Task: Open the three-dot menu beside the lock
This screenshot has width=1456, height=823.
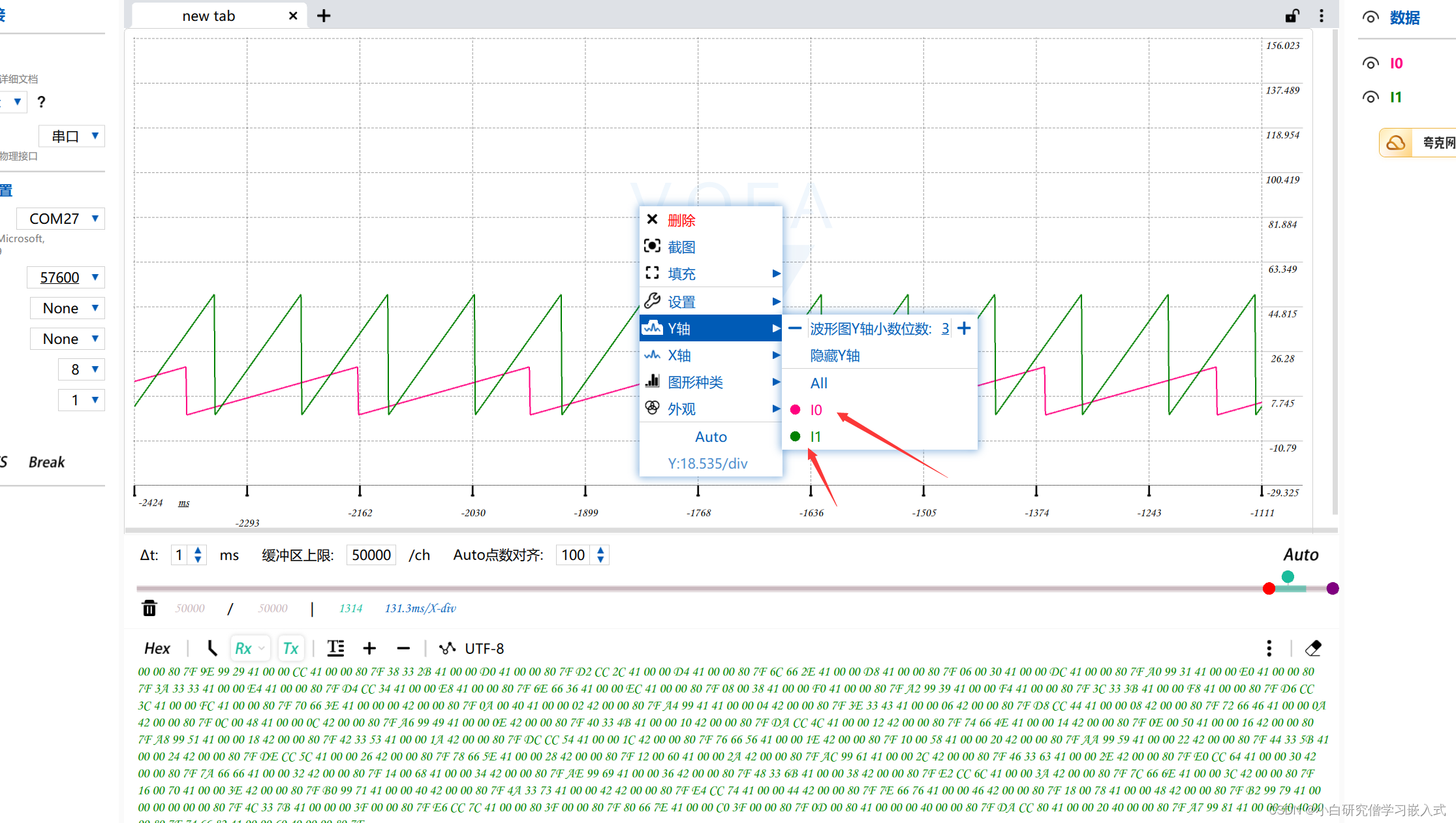Action: coord(1322,16)
